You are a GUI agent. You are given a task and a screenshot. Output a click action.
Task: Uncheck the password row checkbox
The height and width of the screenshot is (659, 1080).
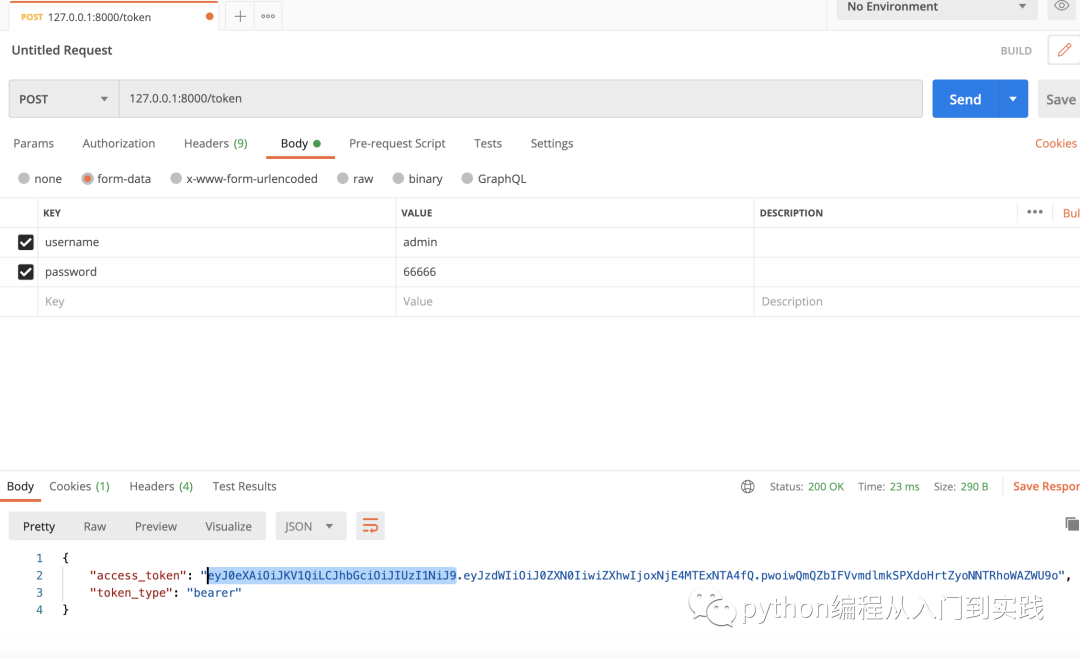tap(25, 272)
